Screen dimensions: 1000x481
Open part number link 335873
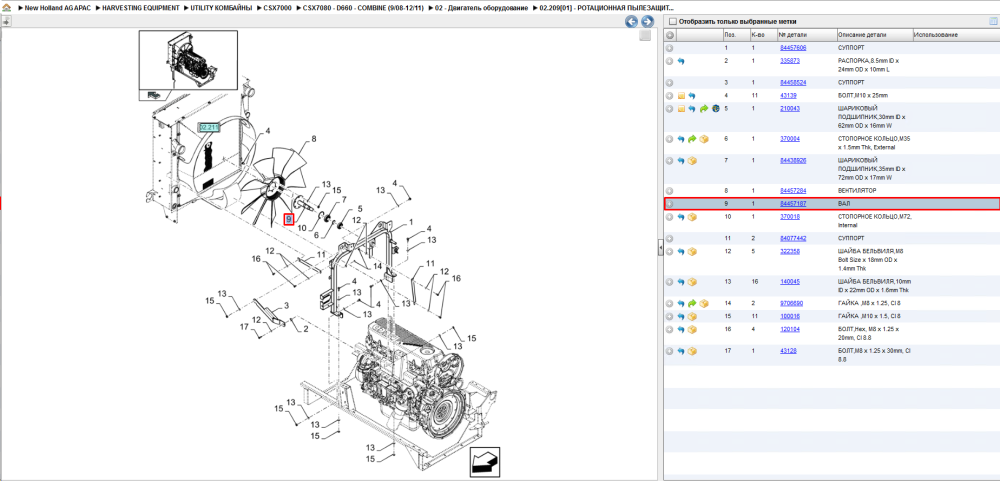(x=790, y=61)
